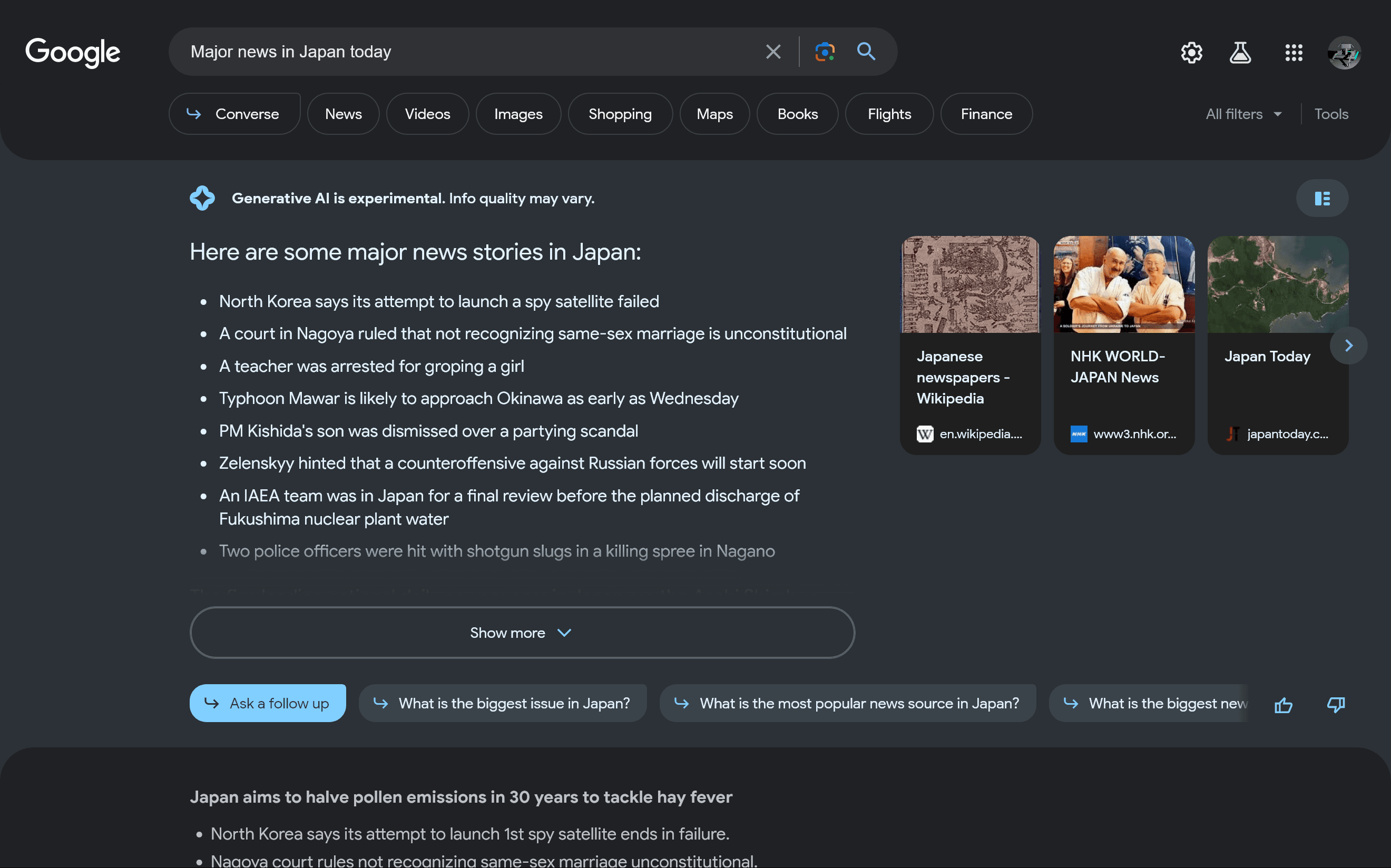This screenshot has width=1391, height=868.
Task: Click the pollen emissions headline
Action: 461,797
